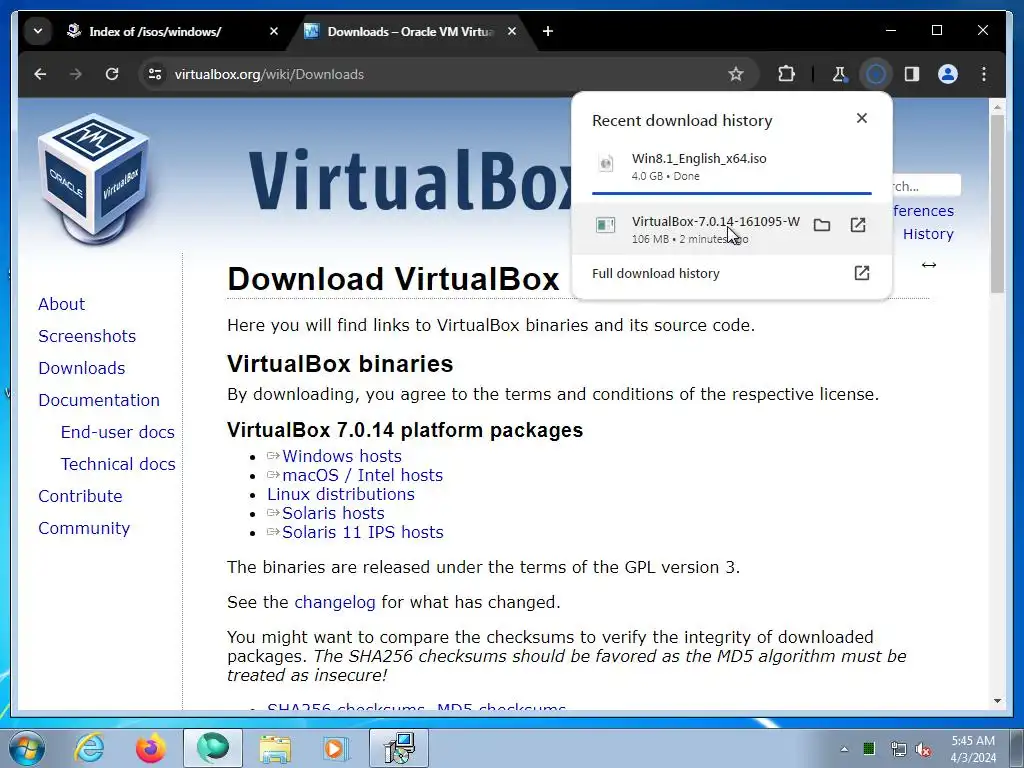Open the Contribute sidebar link

tap(80, 496)
